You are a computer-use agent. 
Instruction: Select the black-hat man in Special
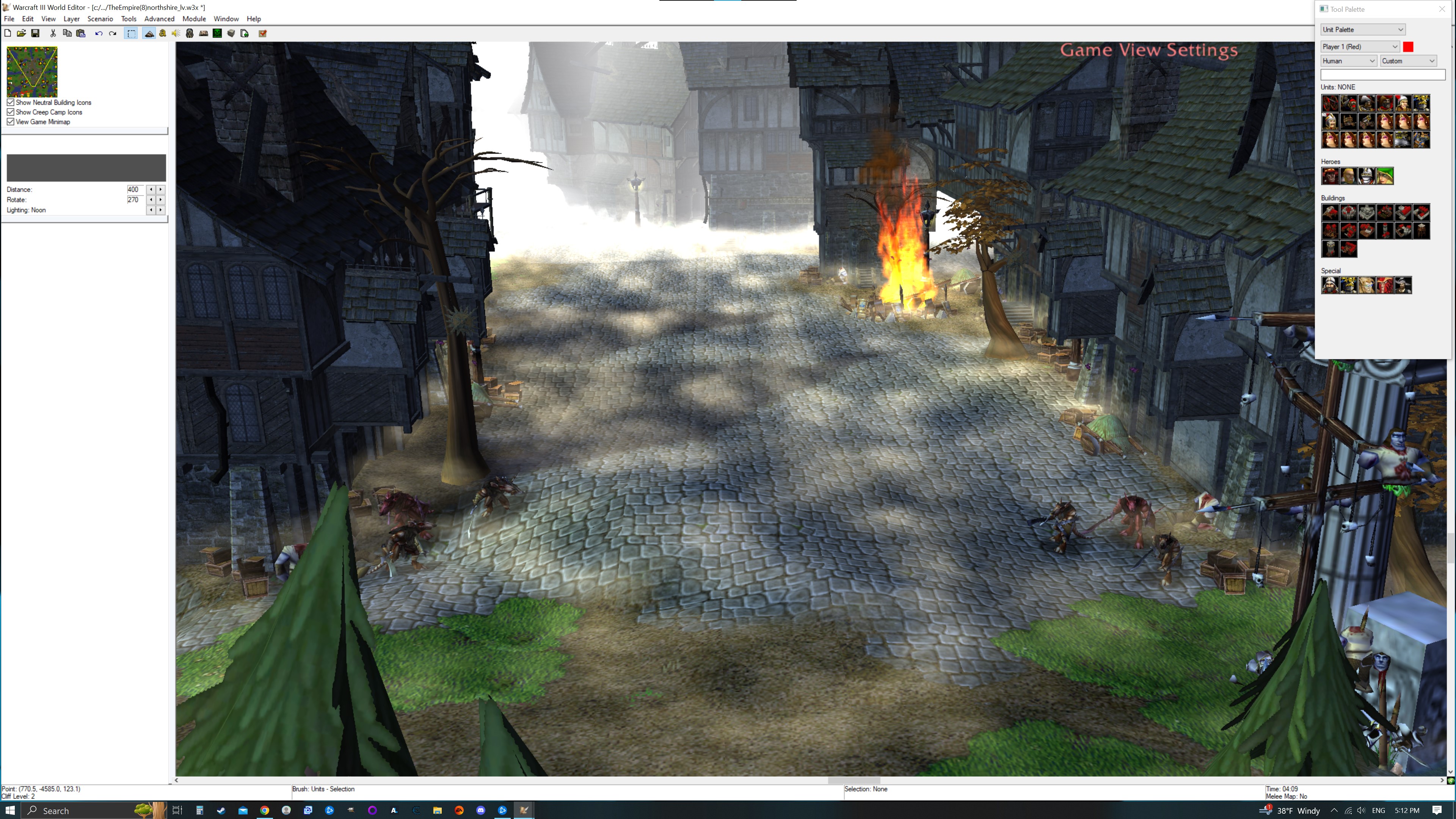click(1403, 285)
